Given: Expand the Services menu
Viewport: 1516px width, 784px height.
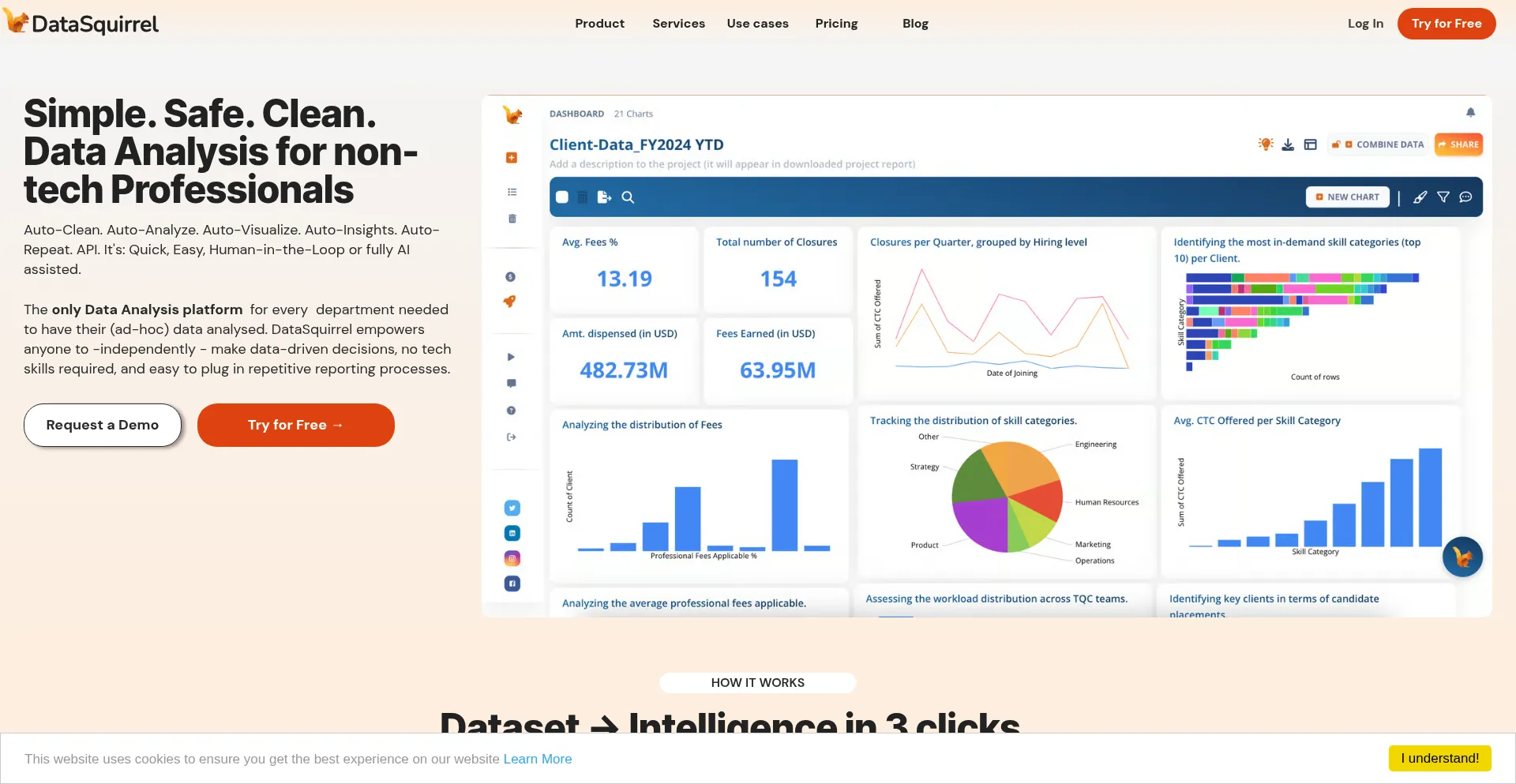Looking at the screenshot, I should [678, 23].
